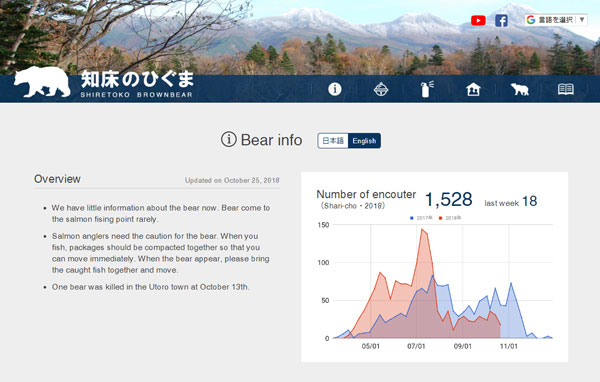Click the Google G translate logo
This screenshot has height=382, width=600.
pyautogui.click(x=531, y=20)
